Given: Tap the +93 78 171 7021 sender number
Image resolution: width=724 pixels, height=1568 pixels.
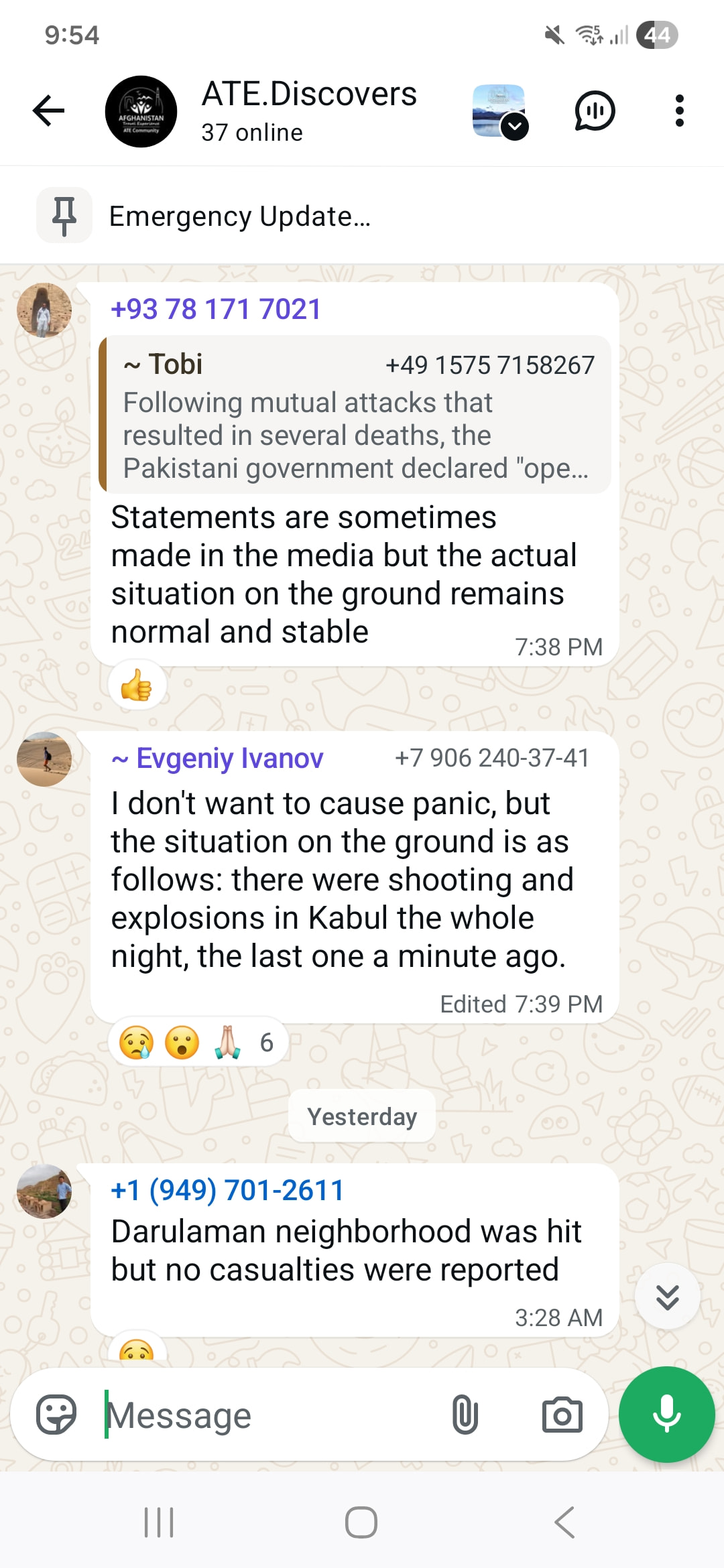Looking at the screenshot, I should coord(216,310).
